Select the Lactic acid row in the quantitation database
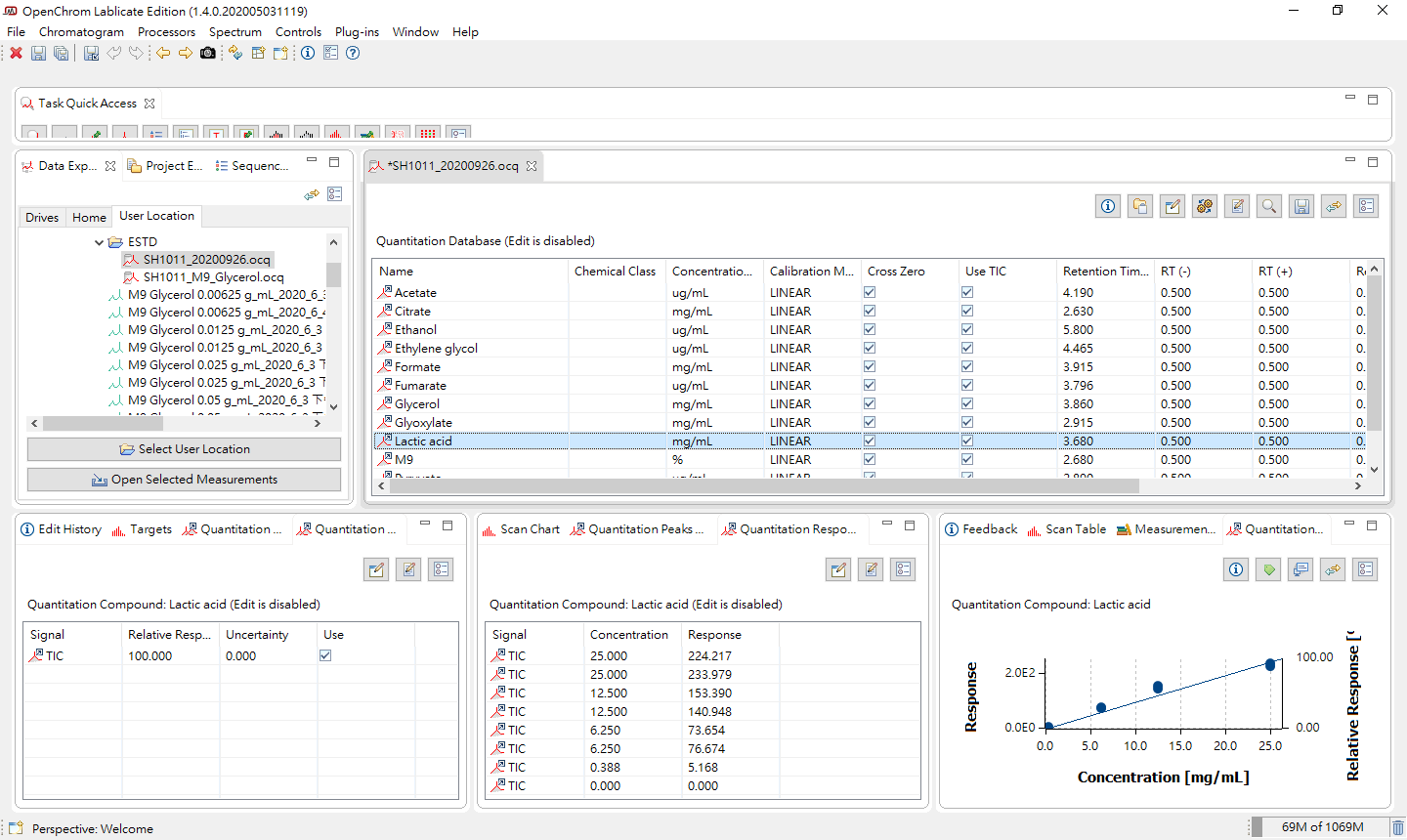Image resolution: width=1407 pixels, height=840 pixels. coord(424,440)
